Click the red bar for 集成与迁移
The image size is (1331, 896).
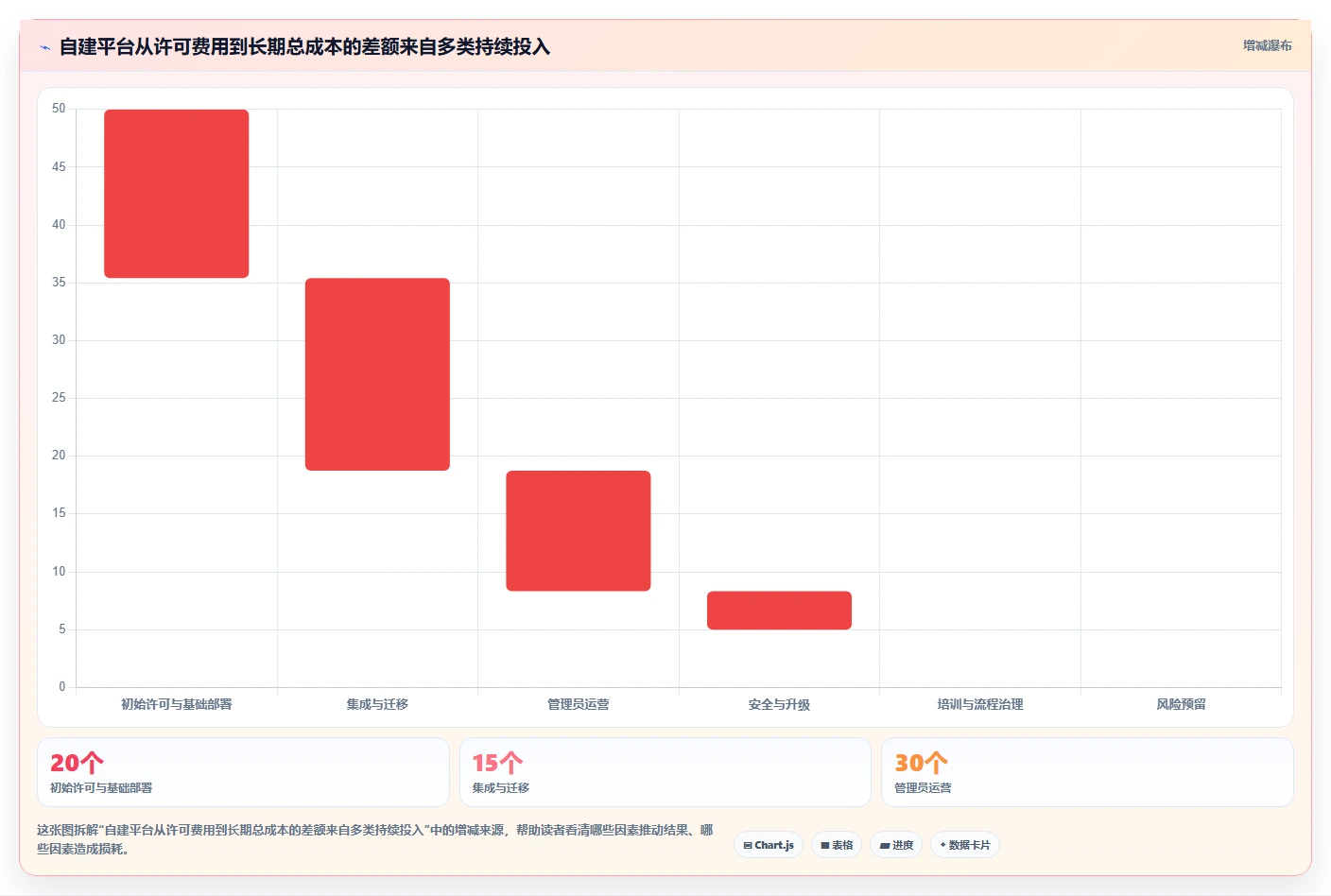[377, 374]
